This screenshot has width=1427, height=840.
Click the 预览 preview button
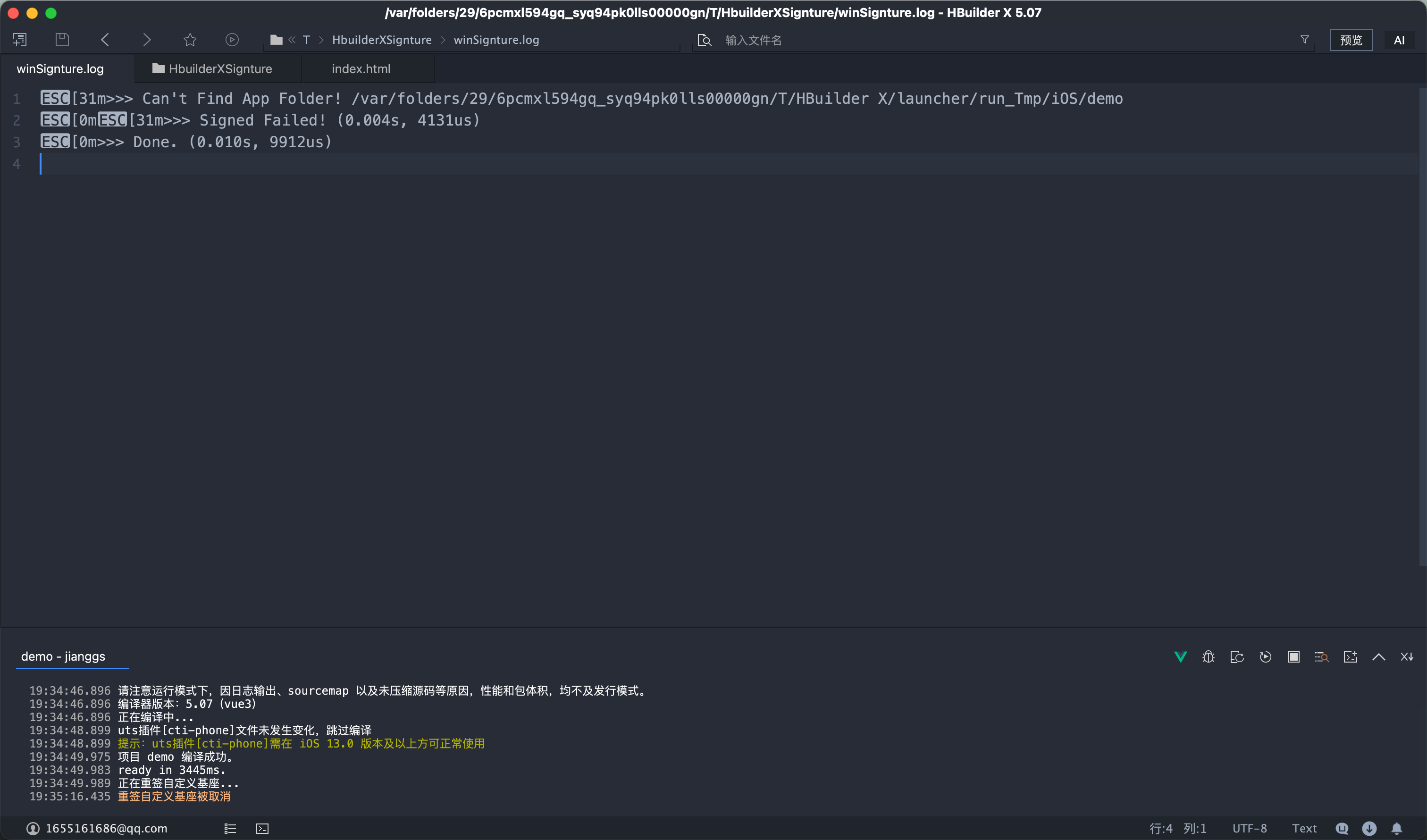click(1351, 40)
